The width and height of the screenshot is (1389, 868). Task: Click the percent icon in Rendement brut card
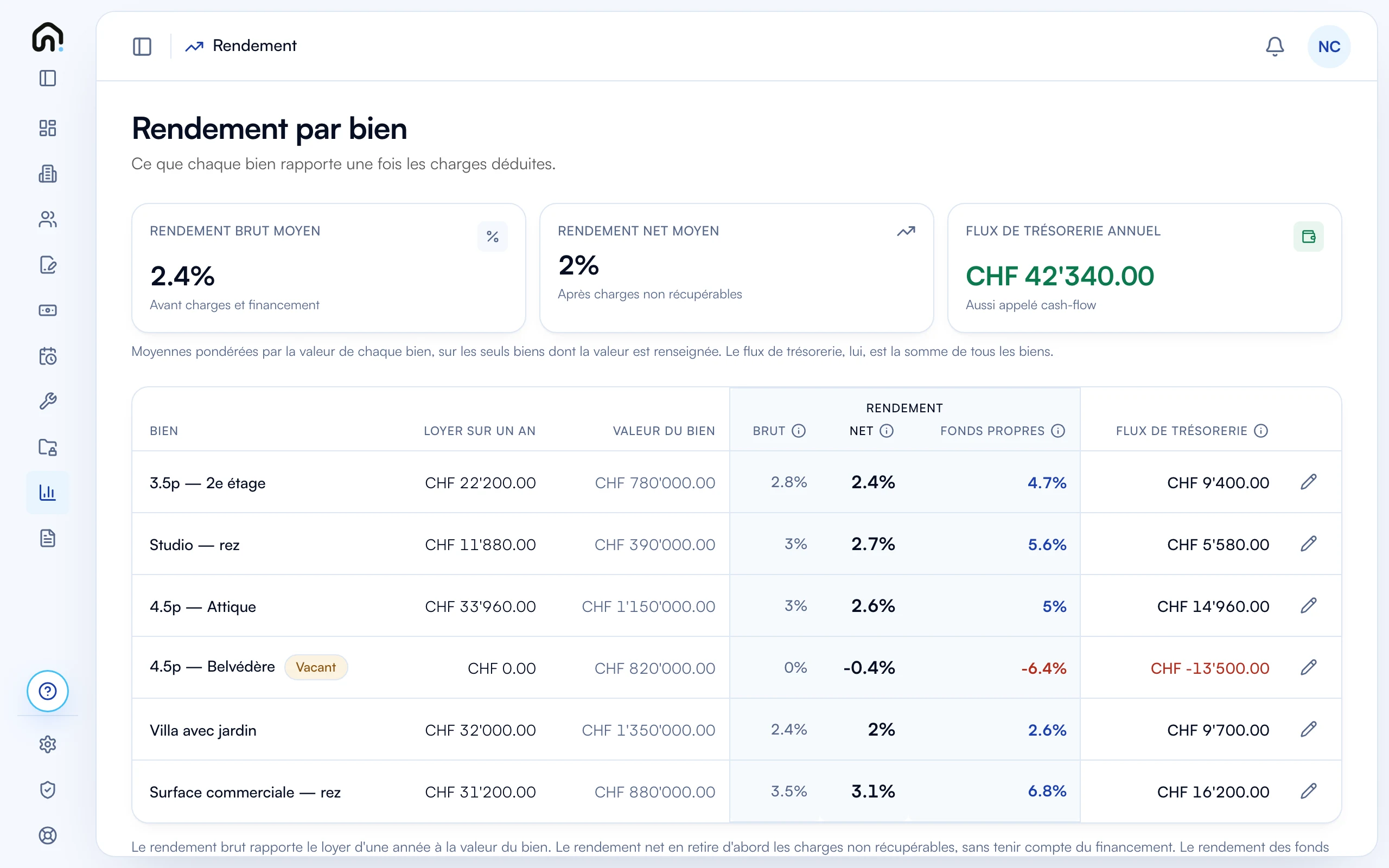coord(493,237)
